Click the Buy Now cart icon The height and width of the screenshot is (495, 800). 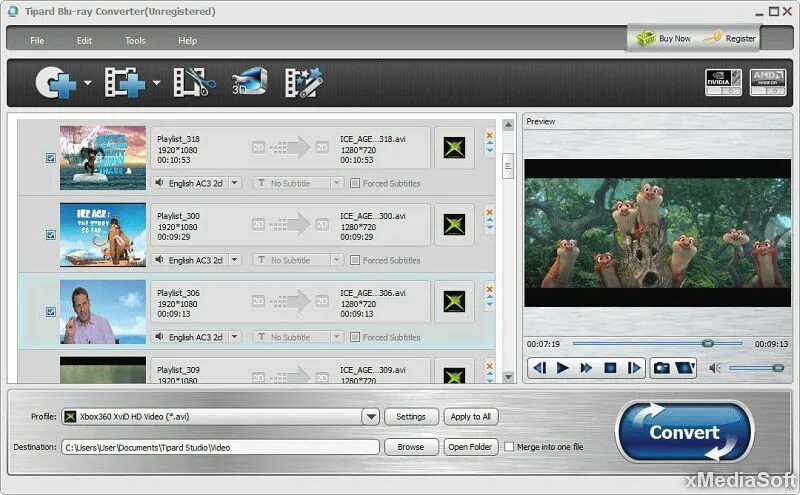click(645, 38)
